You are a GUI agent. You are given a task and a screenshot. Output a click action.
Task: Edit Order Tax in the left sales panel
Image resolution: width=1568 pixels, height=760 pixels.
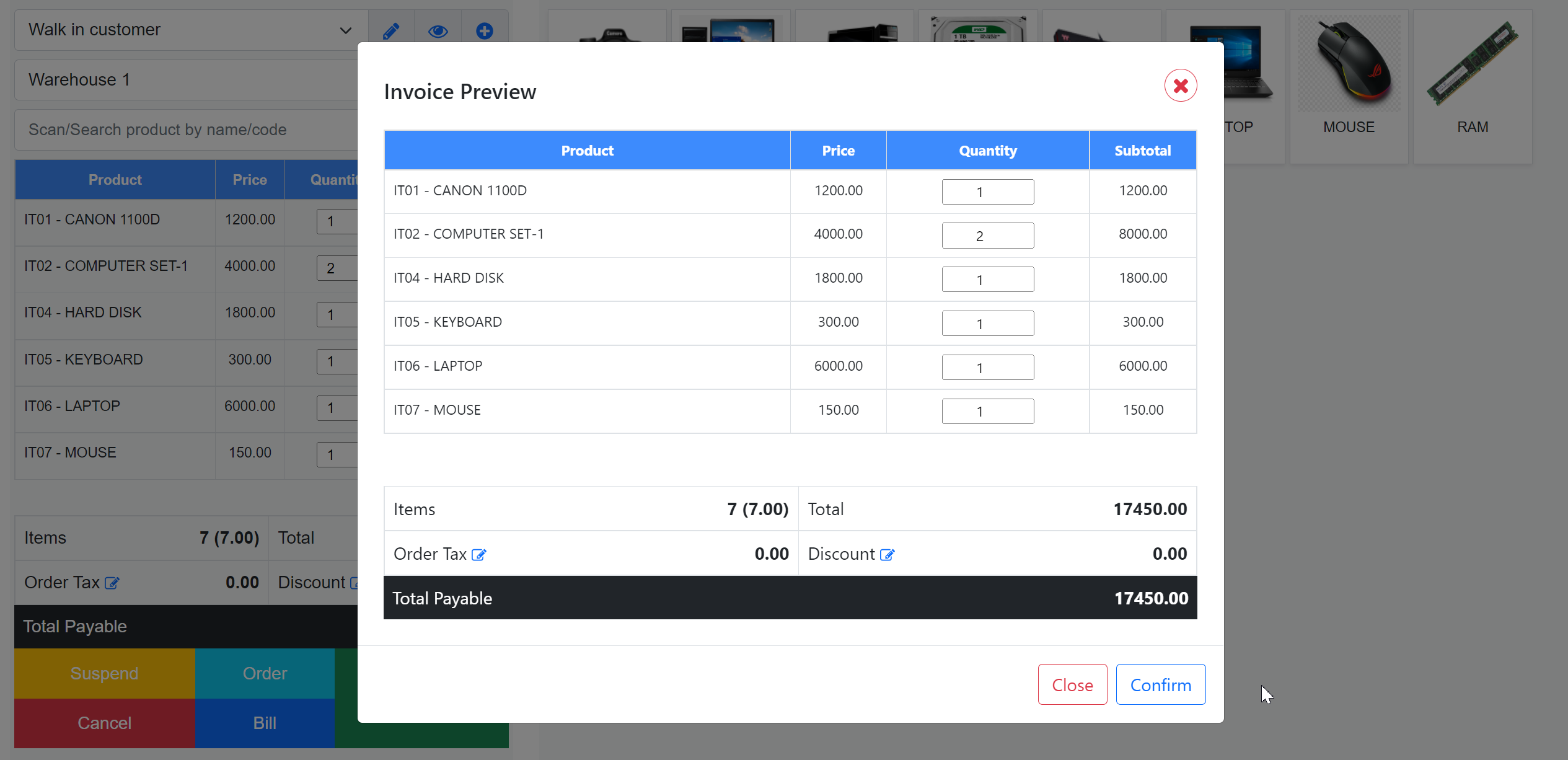coord(112,583)
